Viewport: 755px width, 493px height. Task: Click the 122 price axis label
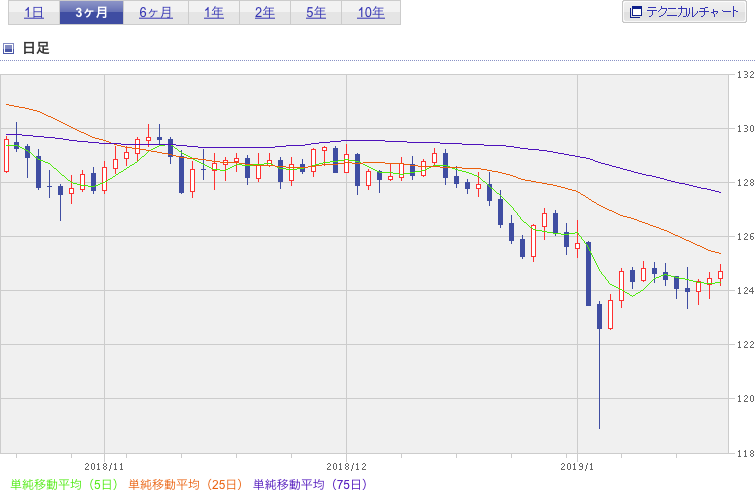(x=746, y=344)
